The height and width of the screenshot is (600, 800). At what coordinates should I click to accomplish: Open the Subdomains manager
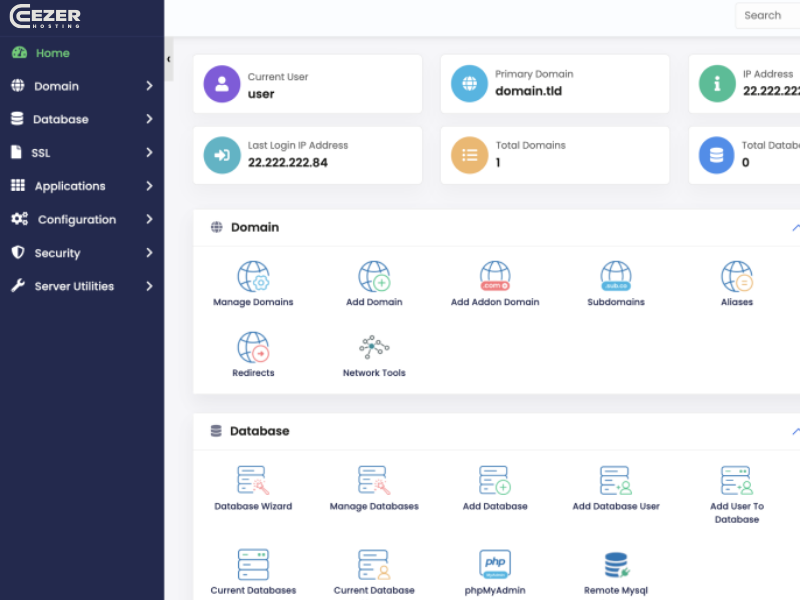pyautogui.click(x=615, y=280)
